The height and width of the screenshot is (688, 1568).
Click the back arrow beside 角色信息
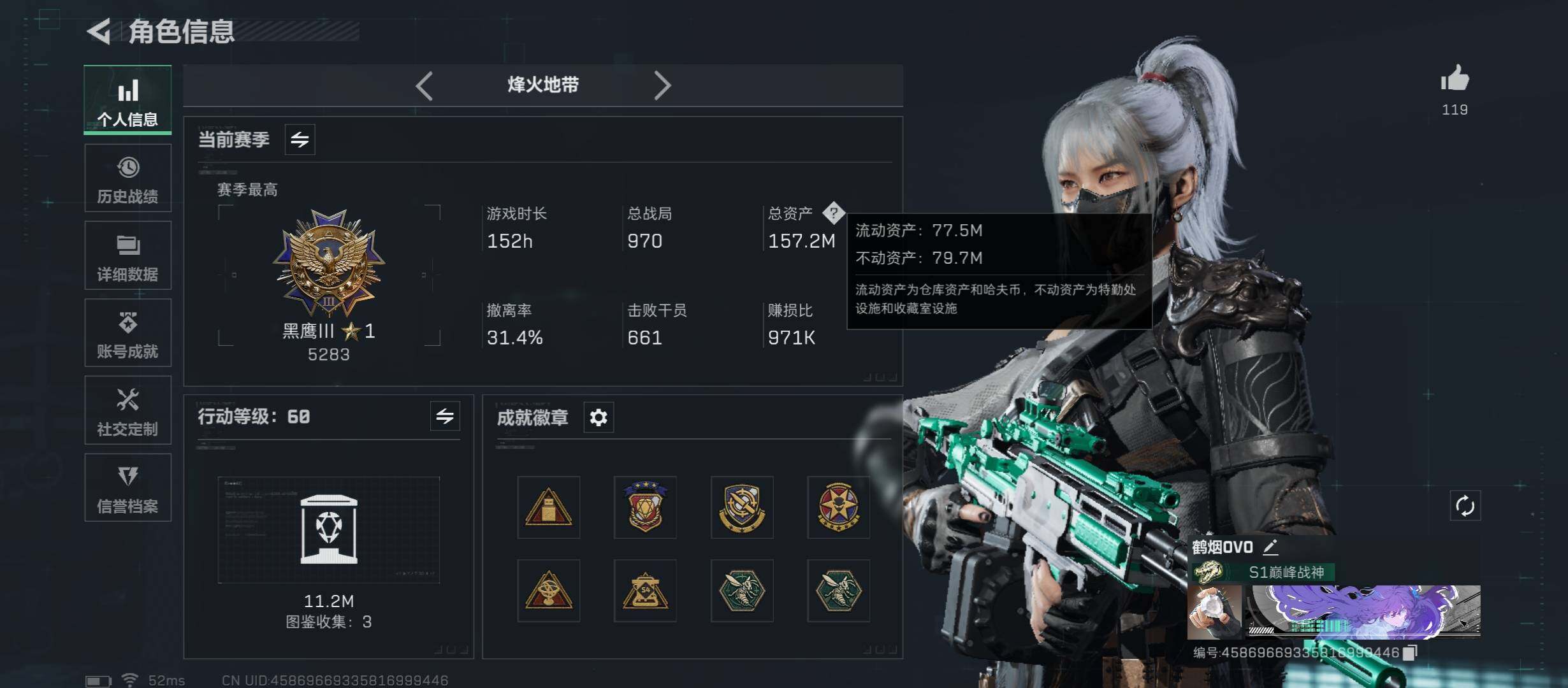99,31
